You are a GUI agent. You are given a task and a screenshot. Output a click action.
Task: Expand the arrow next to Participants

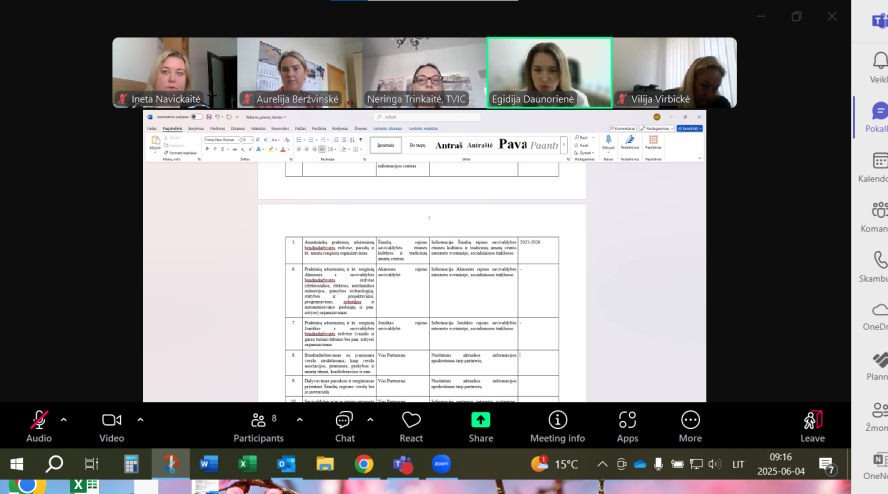[300, 420]
